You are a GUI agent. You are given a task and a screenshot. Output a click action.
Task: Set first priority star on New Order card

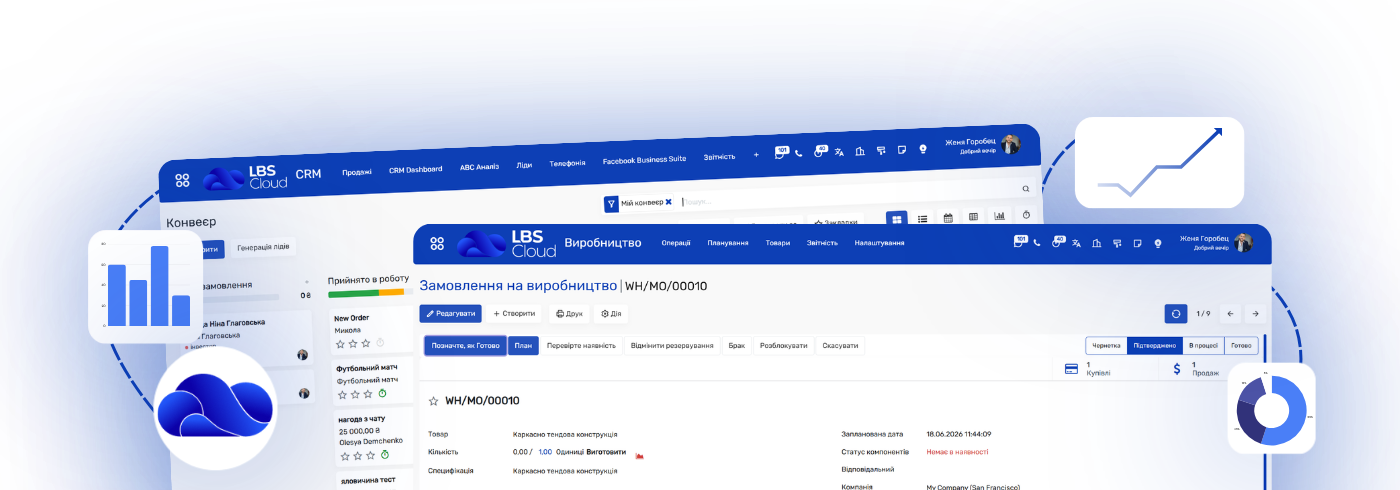click(340, 343)
